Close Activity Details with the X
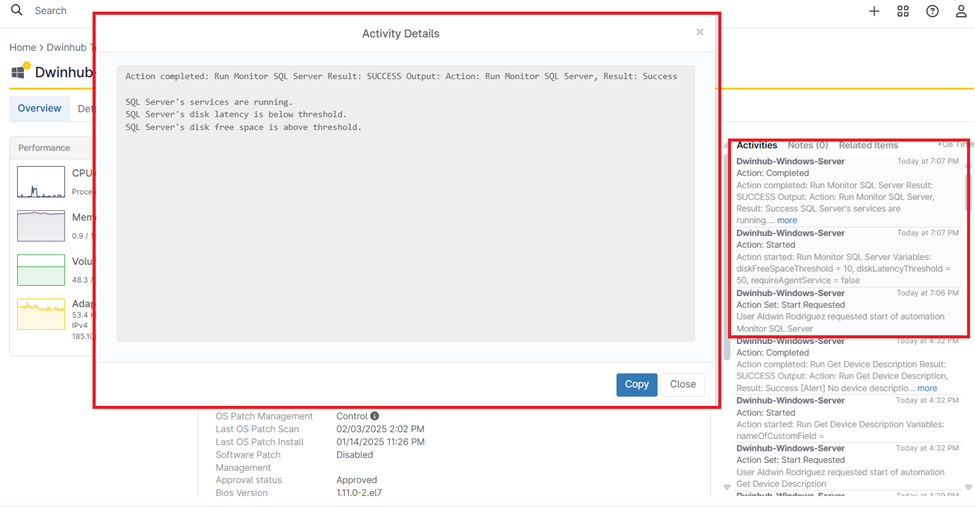This screenshot has width=975, height=507. coord(700,32)
